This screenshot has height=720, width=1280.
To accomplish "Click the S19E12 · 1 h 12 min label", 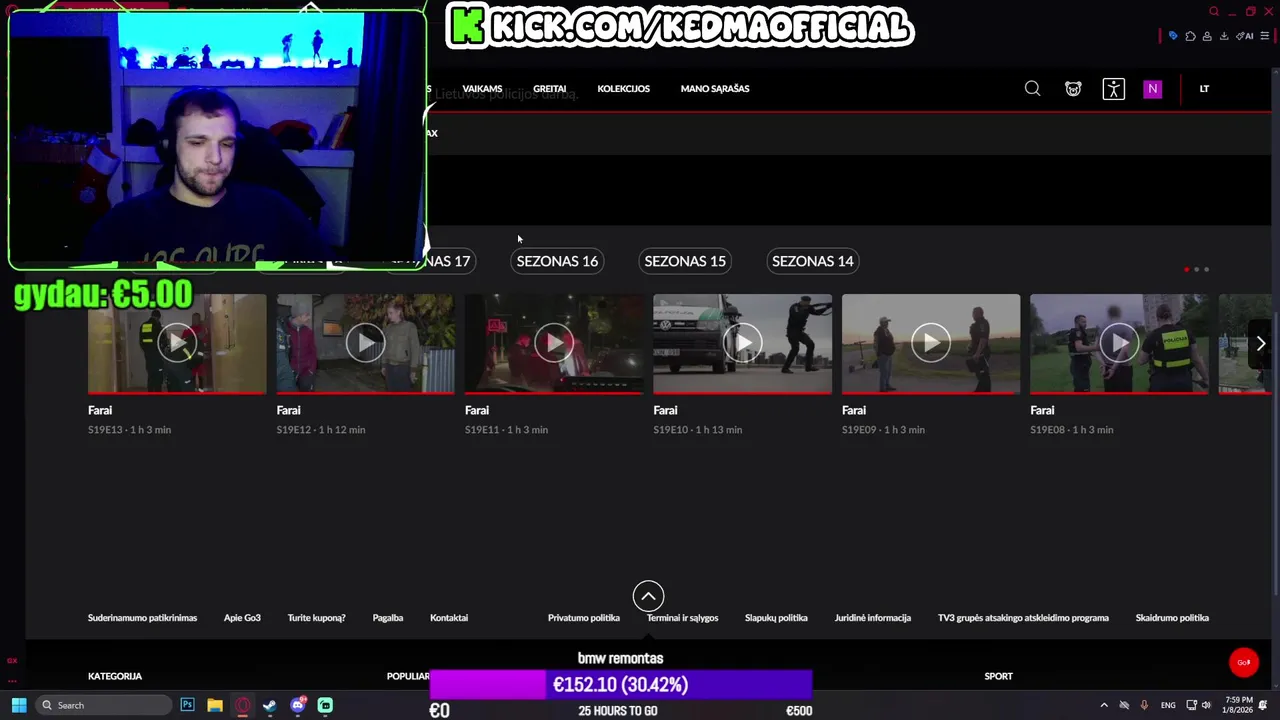I will (x=321, y=430).
